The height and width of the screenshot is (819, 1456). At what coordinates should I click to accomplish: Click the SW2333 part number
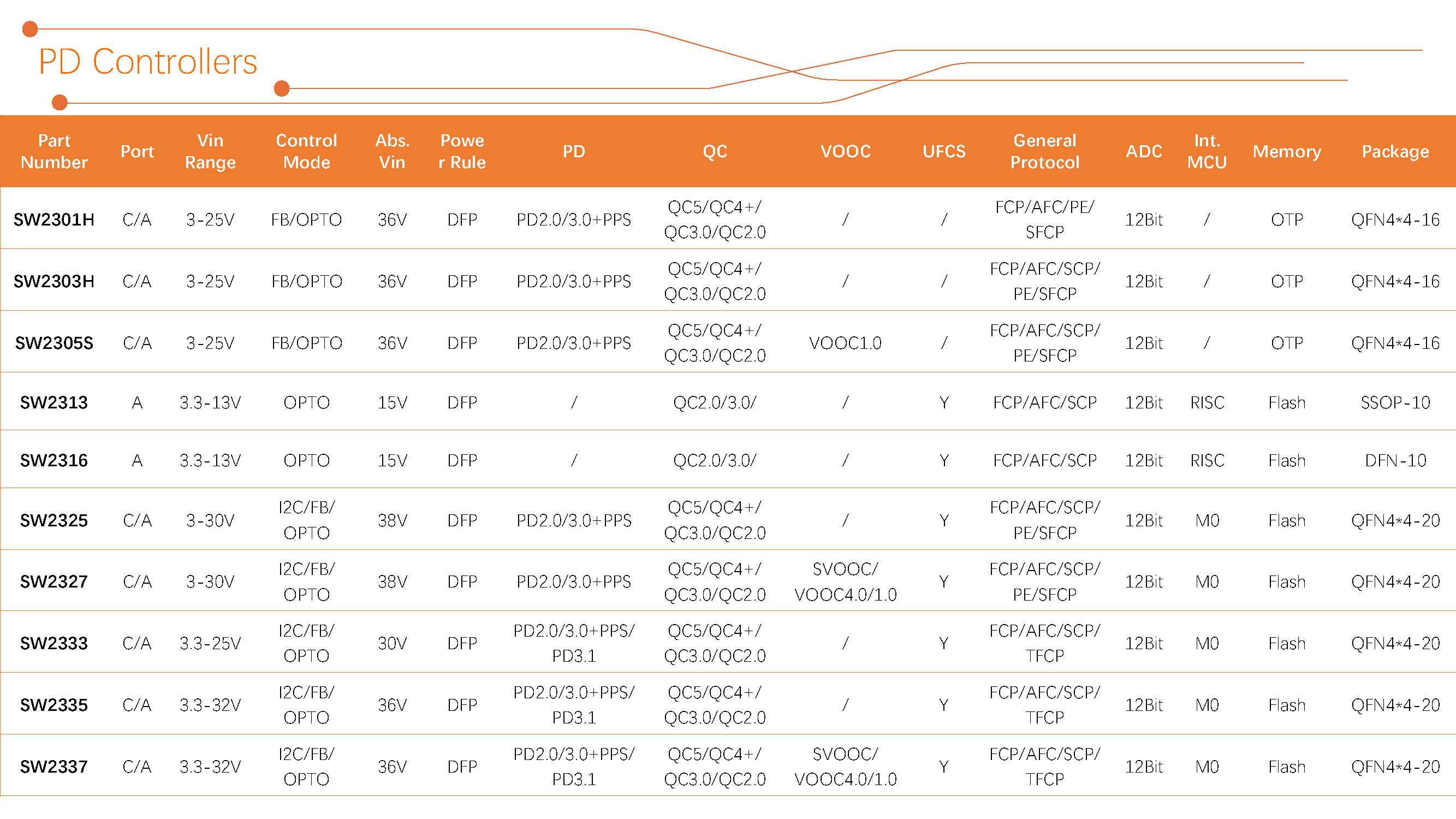point(54,643)
